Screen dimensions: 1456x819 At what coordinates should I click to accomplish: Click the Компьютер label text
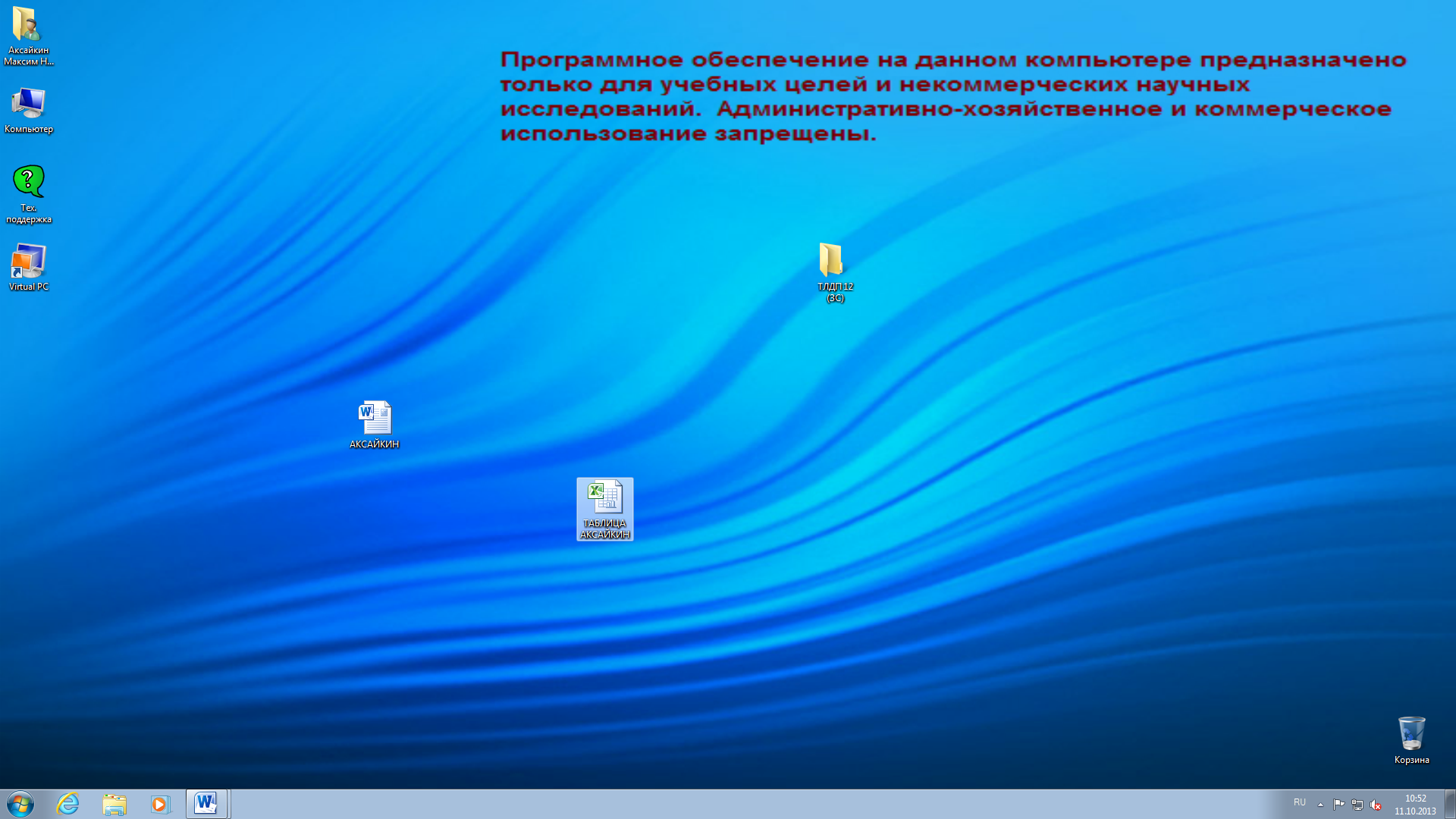[x=29, y=129]
